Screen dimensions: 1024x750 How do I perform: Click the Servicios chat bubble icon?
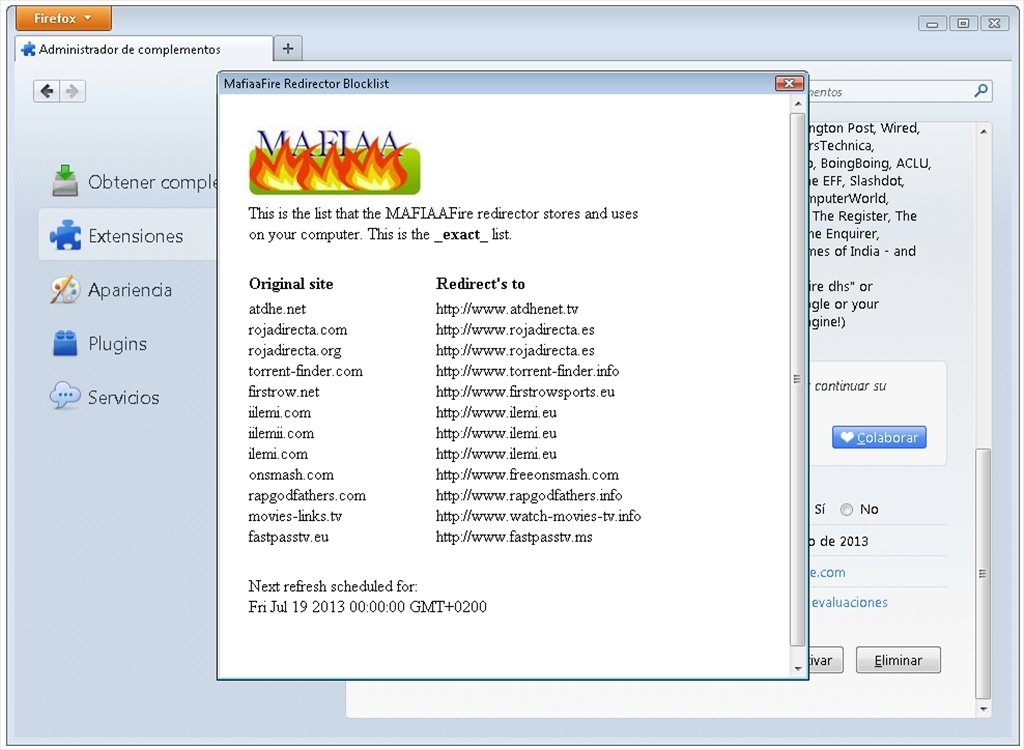[x=65, y=395]
